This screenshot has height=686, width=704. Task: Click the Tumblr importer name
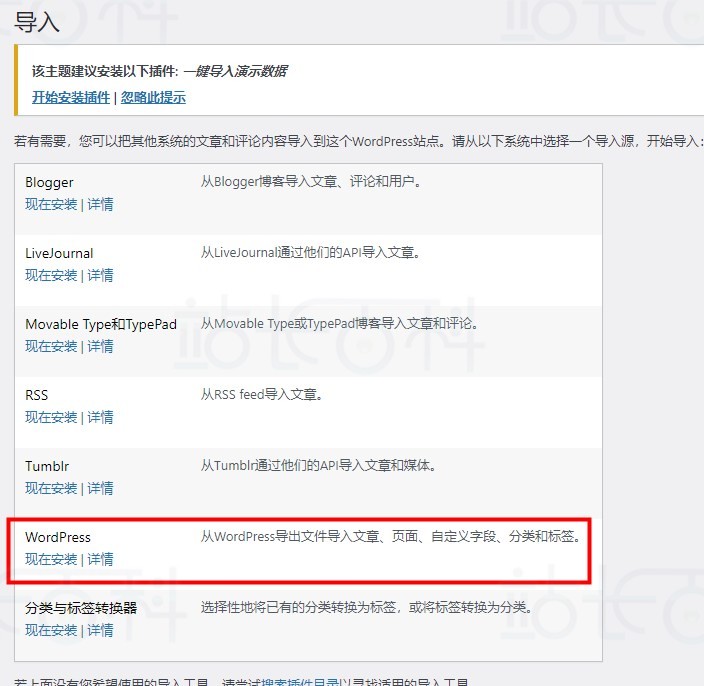(x=47, y=466)
